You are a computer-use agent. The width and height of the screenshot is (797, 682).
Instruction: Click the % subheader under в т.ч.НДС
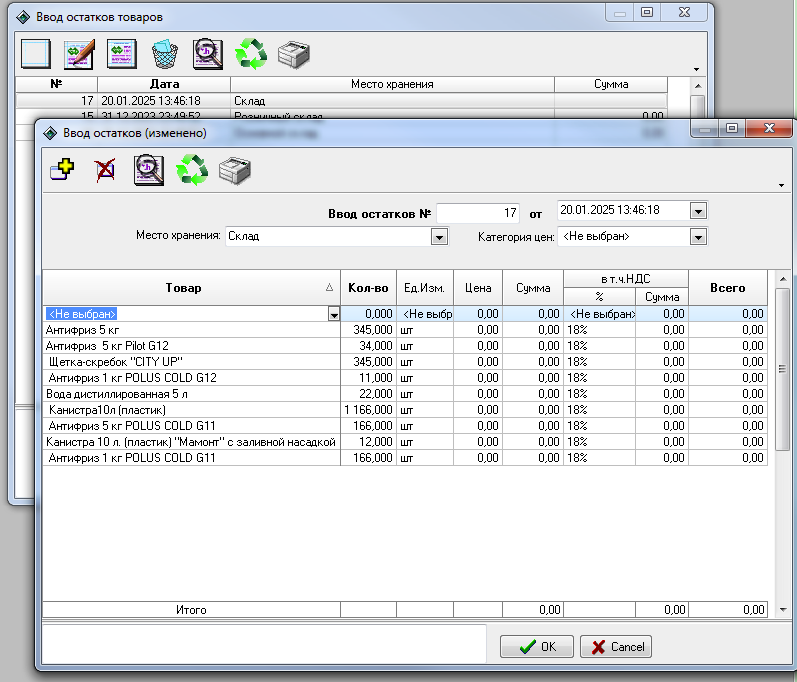pyautogui.click(x=599, y=297)
